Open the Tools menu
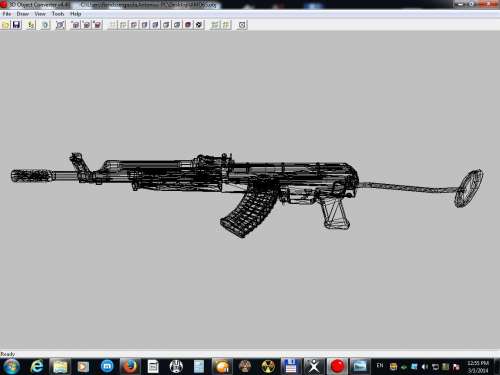The height and width of the screenshot is (375, 500). pos(58,14)
